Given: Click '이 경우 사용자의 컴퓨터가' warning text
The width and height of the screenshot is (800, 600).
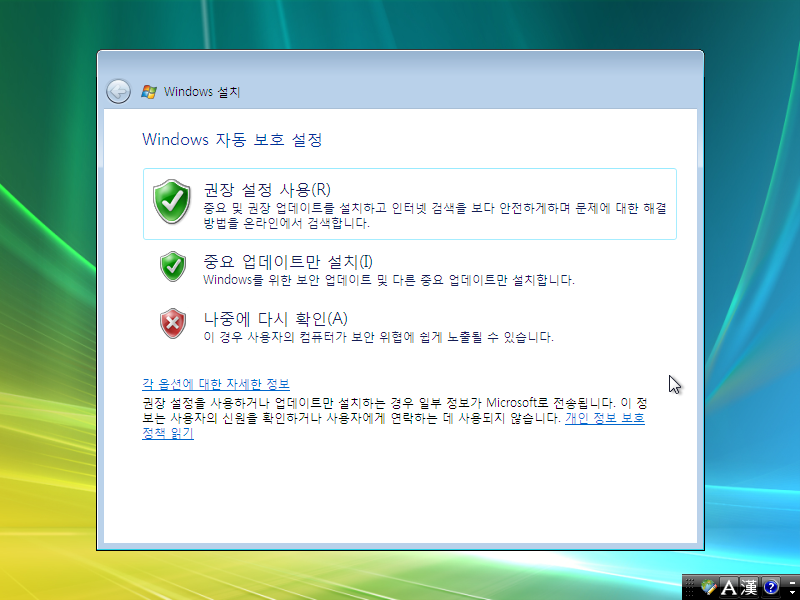Looking at the screenshot, I should click(379, 337).
